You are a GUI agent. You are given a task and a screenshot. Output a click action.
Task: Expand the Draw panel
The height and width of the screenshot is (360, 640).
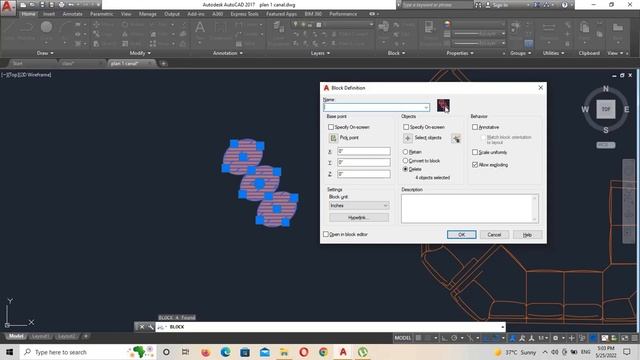pos(45,53)
